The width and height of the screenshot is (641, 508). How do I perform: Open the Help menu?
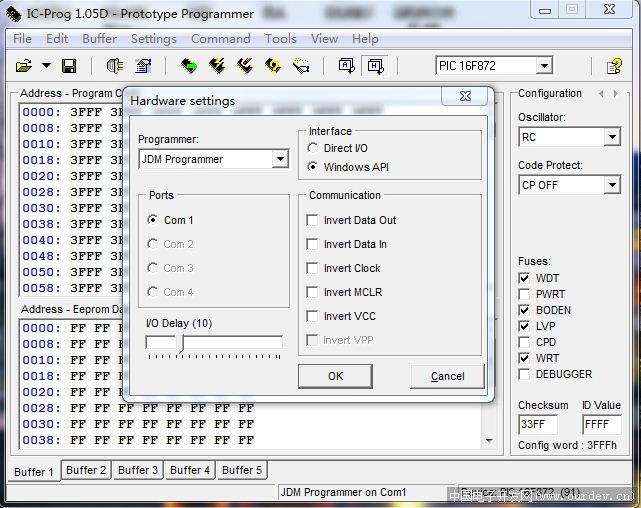pyautogui.click(x=365, y=39)
